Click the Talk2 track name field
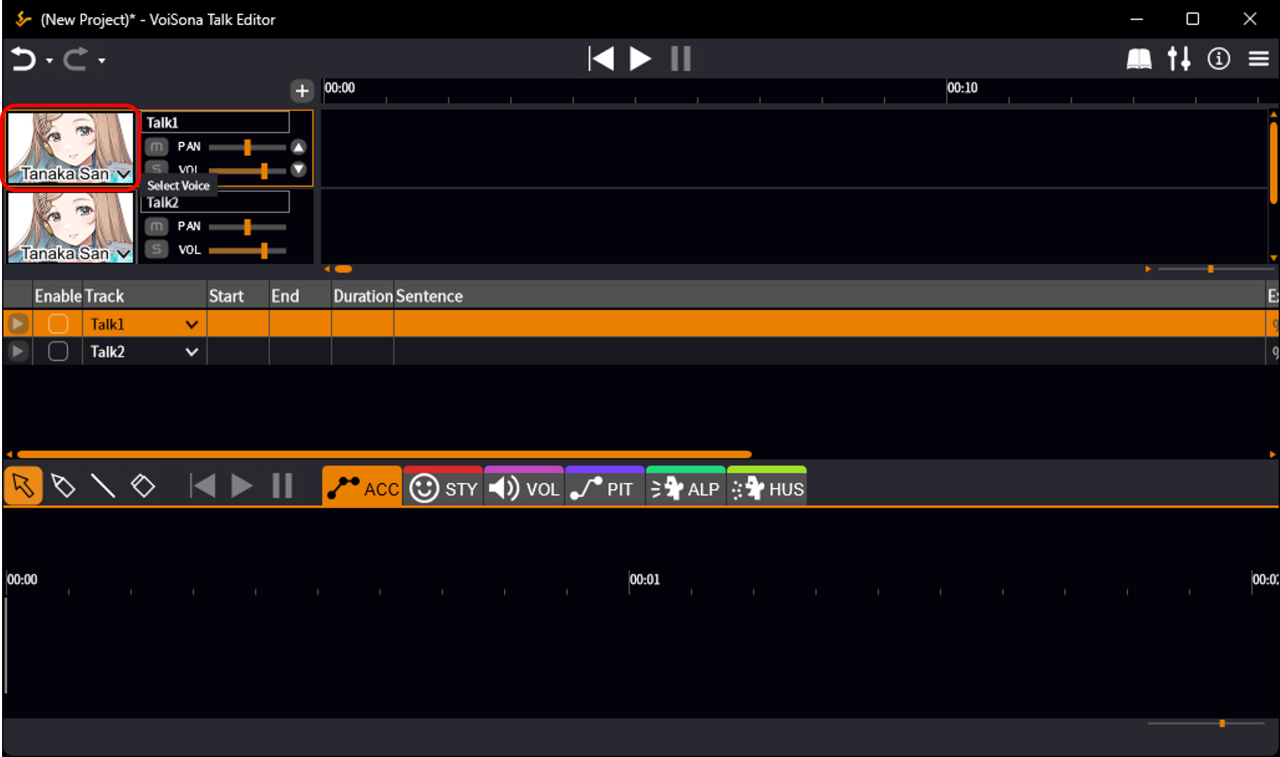Image resolution: width=1280 pixels, height=757 pixels. pyautogui.click(x=216, y=202)
